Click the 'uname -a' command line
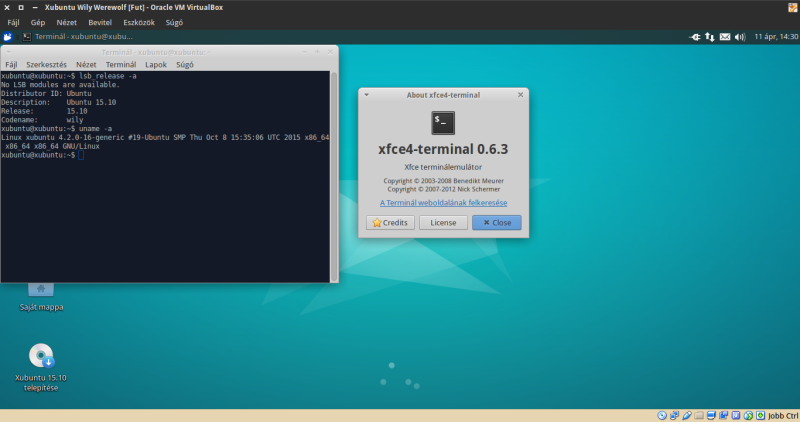800x422 pixels. pos(57,129)
